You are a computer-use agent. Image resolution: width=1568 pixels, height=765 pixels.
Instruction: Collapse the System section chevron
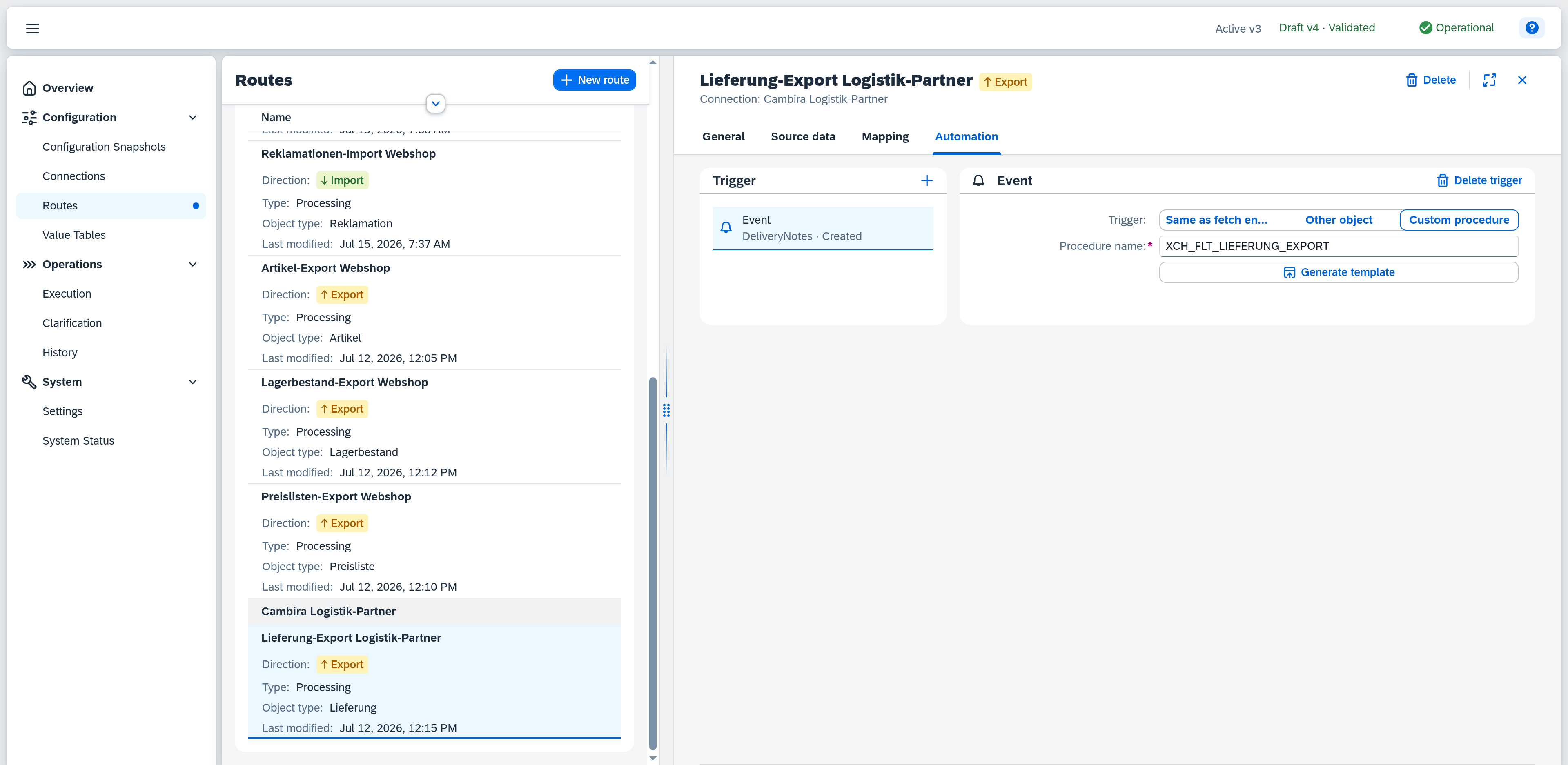pos(192,382)
